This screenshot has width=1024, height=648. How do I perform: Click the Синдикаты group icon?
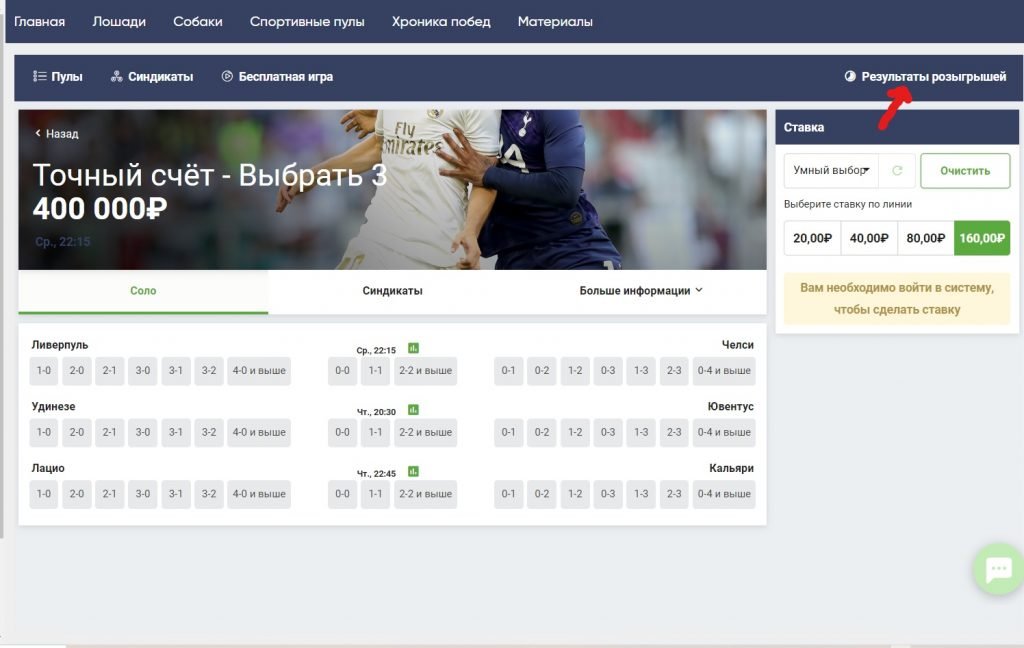tap(116, 76)
